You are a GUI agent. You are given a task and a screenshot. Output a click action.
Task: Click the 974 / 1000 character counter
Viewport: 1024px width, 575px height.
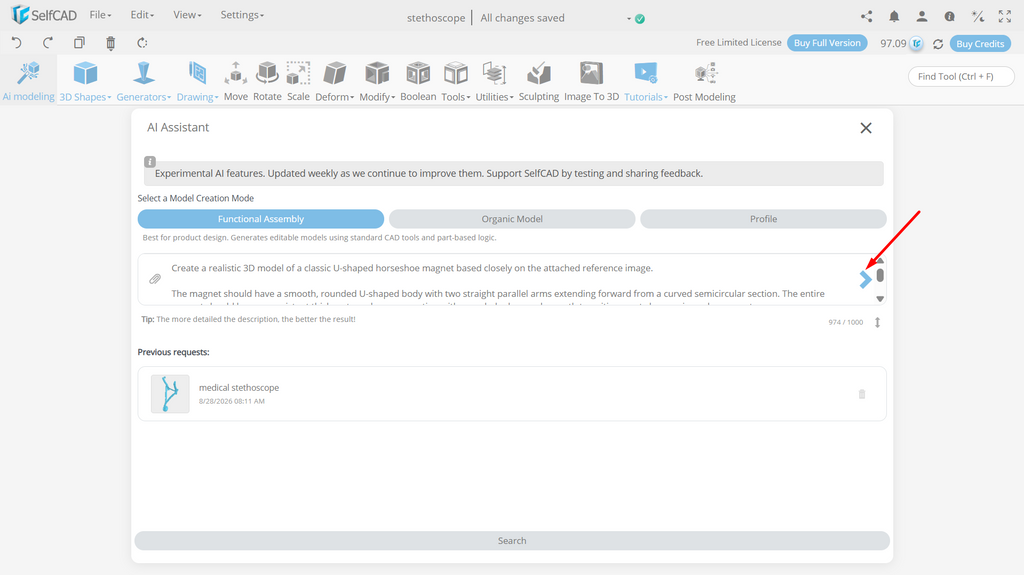pos(846,322)
